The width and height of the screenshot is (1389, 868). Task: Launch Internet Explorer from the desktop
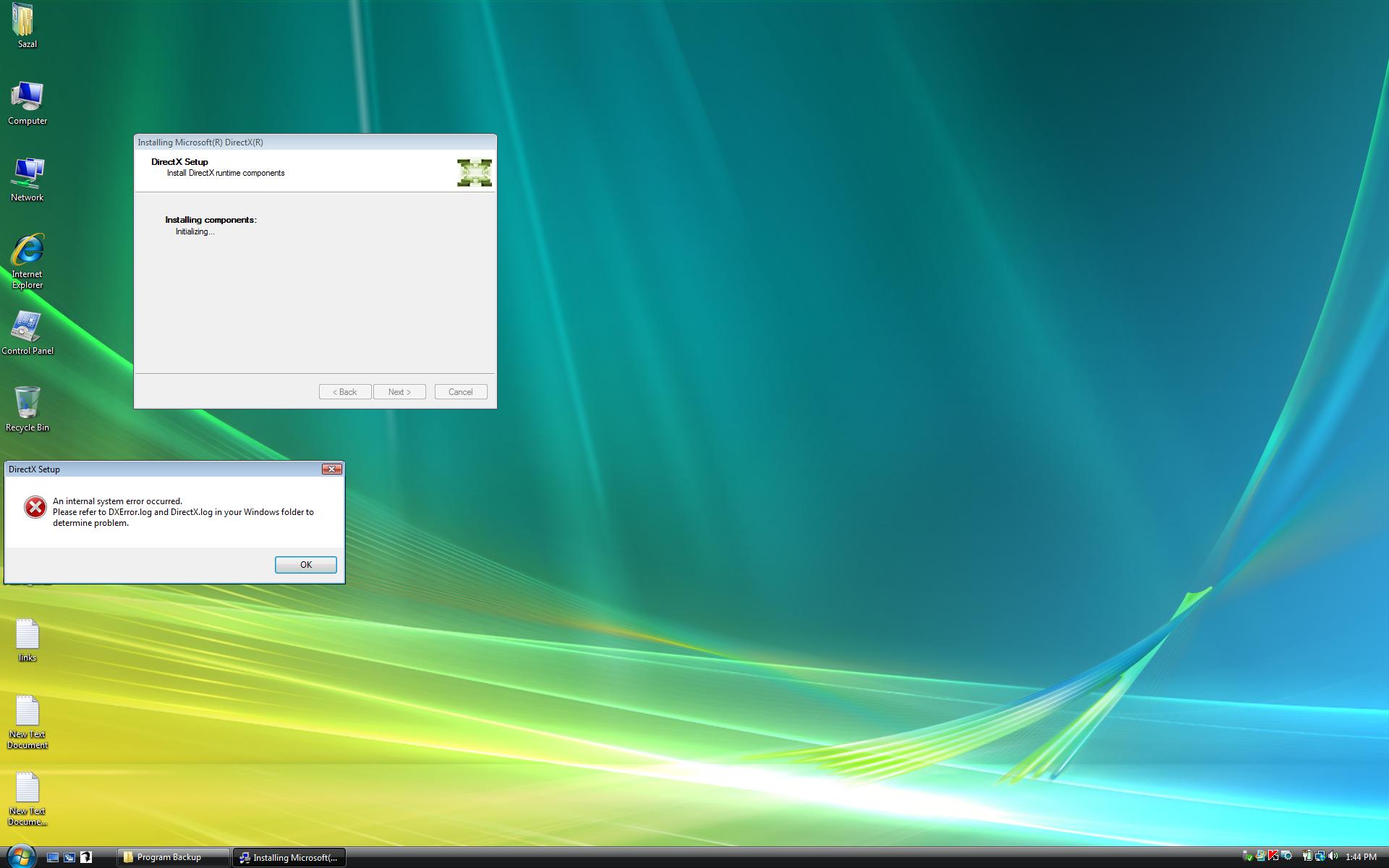click(27, 260)
